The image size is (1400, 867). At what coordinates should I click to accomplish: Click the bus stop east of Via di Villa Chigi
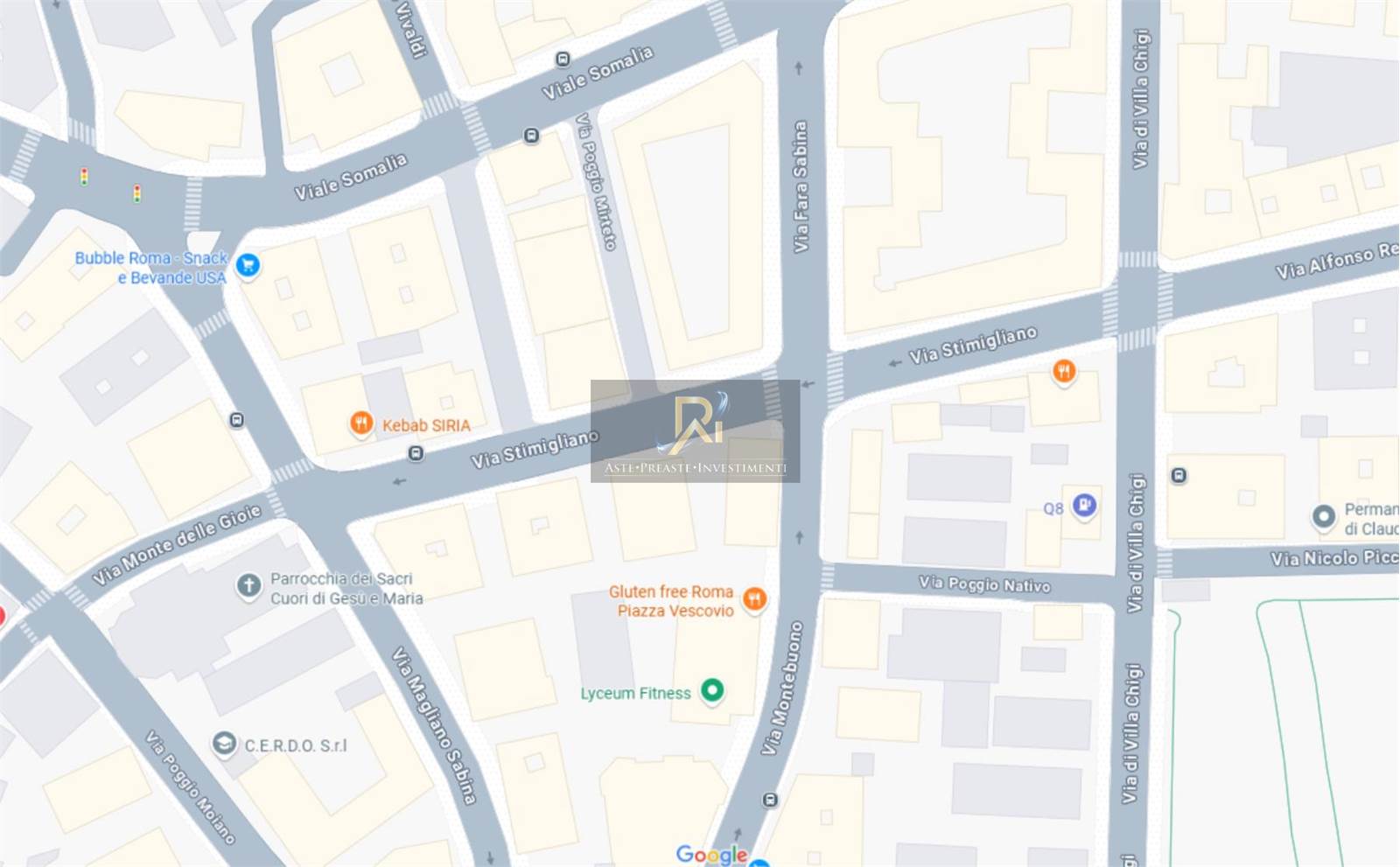click(x=1179, y=476)
